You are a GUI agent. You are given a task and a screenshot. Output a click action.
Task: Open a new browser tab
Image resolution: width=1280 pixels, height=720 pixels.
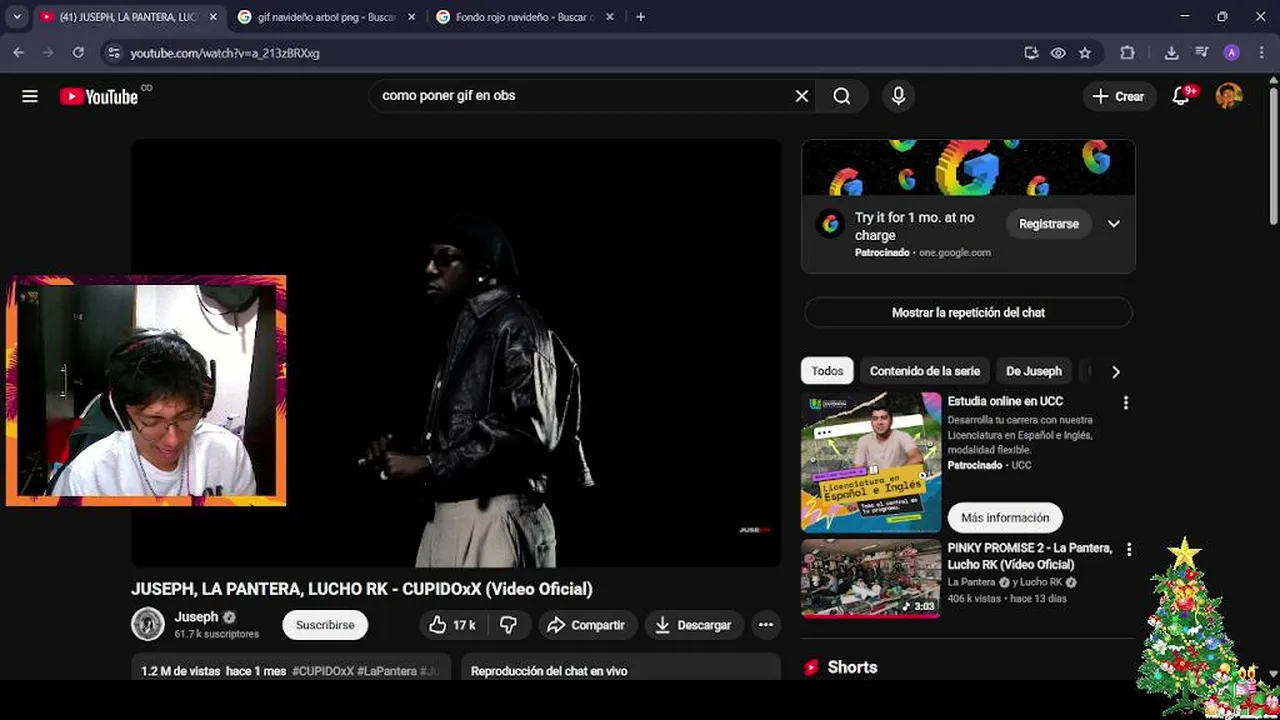point(640,17)
